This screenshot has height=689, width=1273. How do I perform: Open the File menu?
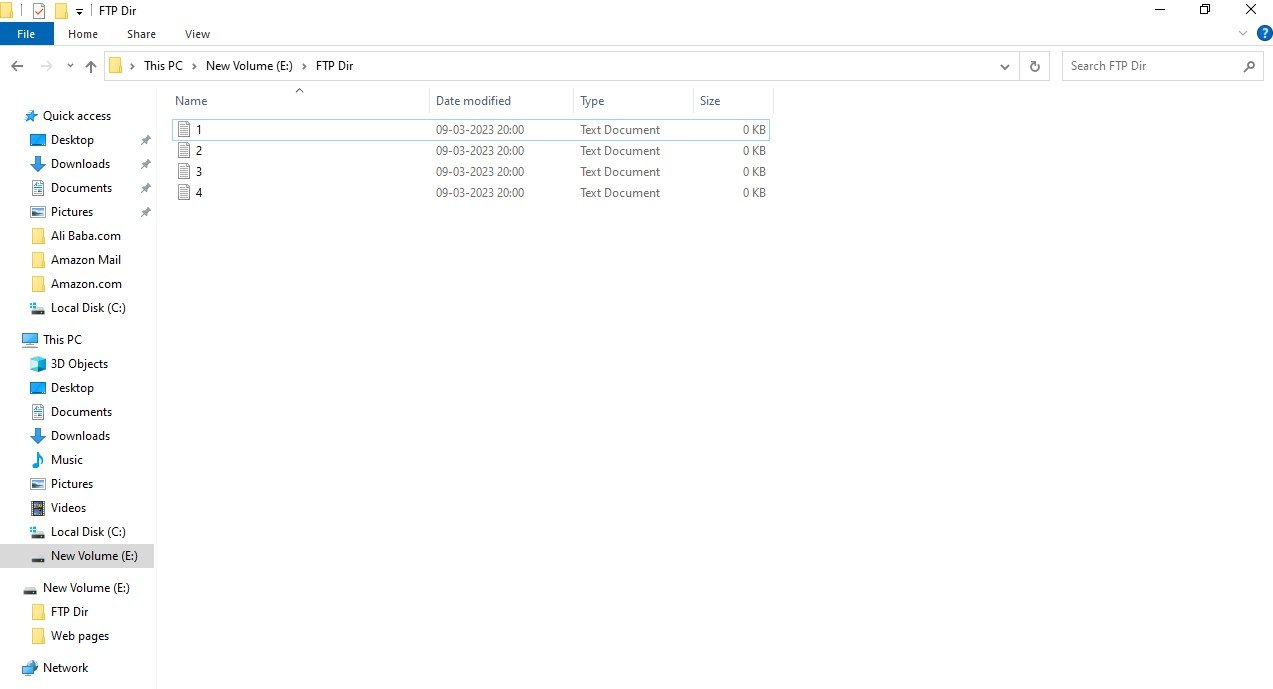click(26, 34)
